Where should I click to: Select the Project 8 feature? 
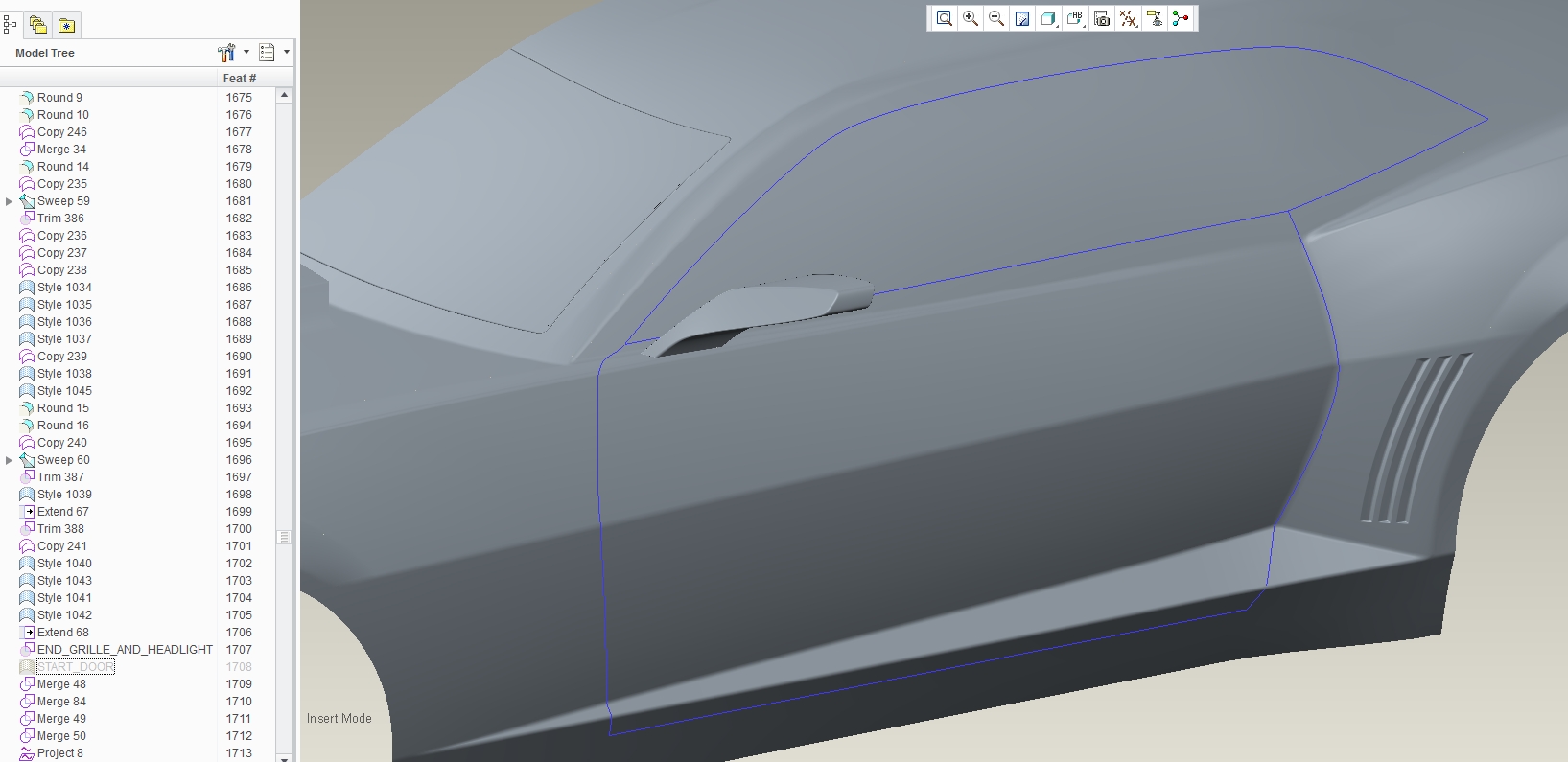(x=60, y=753)
